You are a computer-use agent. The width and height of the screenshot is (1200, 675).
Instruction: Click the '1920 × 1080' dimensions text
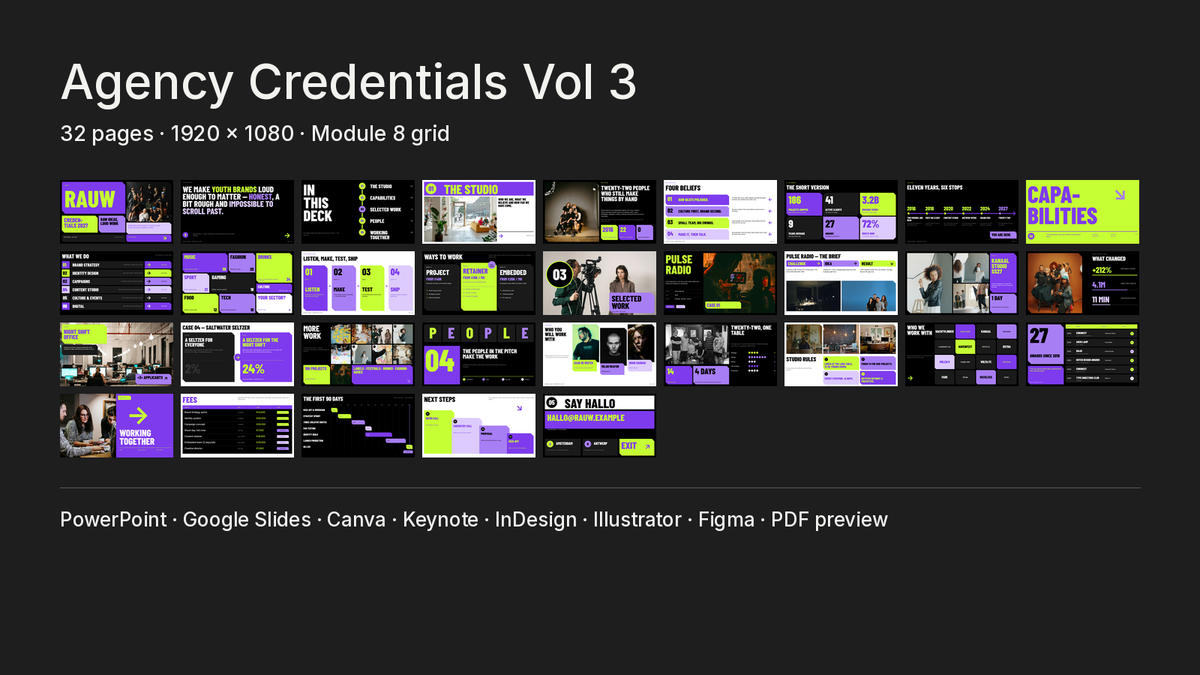point(232,133)
